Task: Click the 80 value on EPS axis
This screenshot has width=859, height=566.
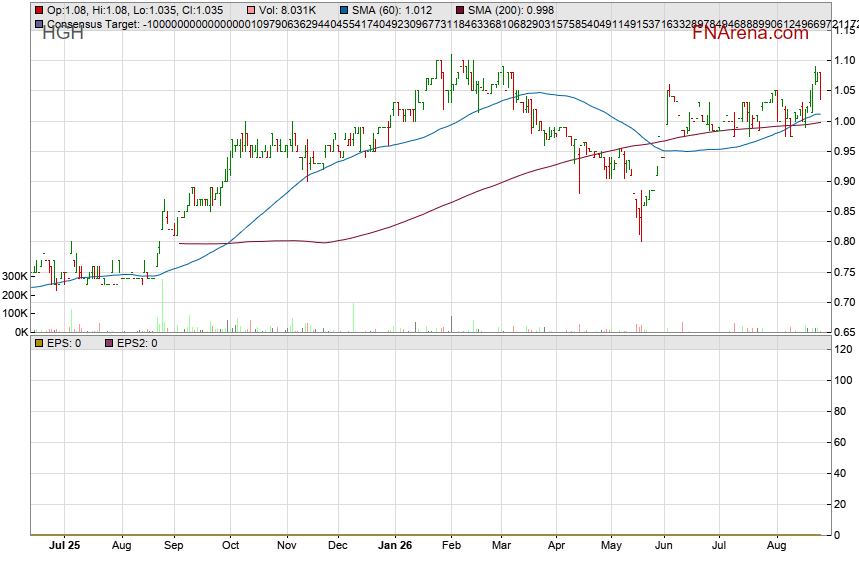Action: pos(841,411)
